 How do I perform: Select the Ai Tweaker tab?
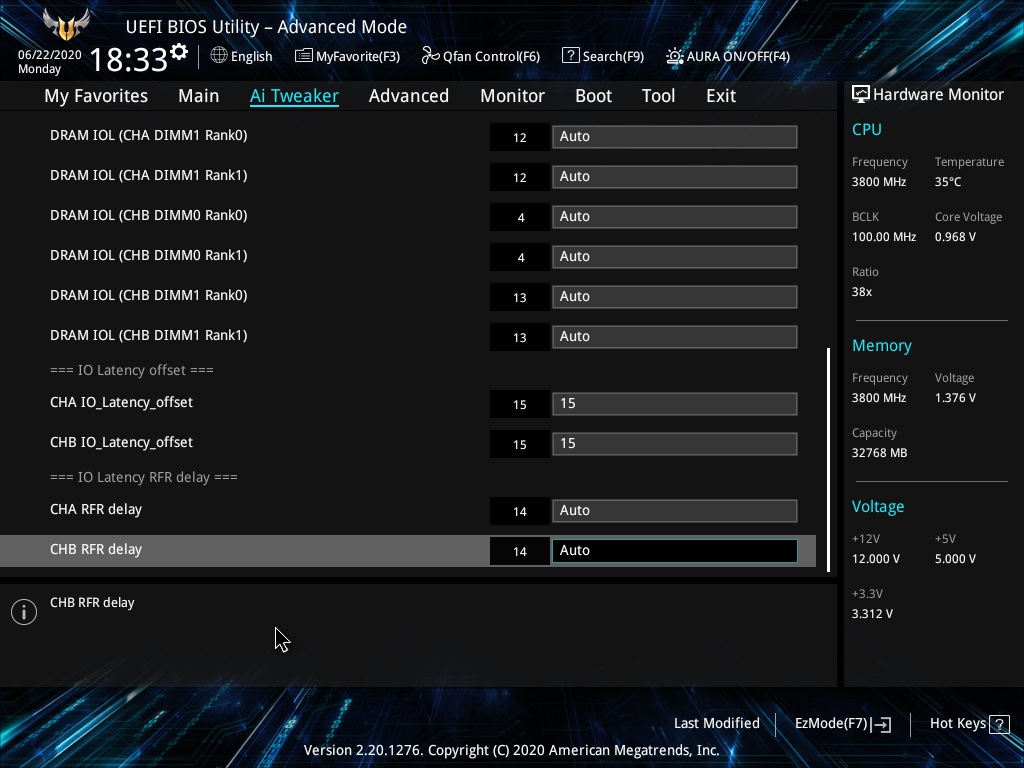(x=294, y=95)
